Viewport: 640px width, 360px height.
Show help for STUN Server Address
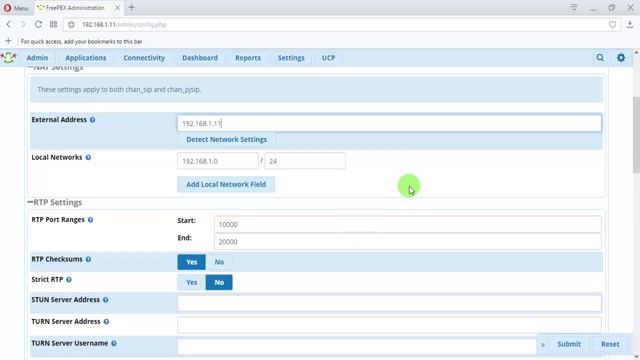tap(106, 300)
